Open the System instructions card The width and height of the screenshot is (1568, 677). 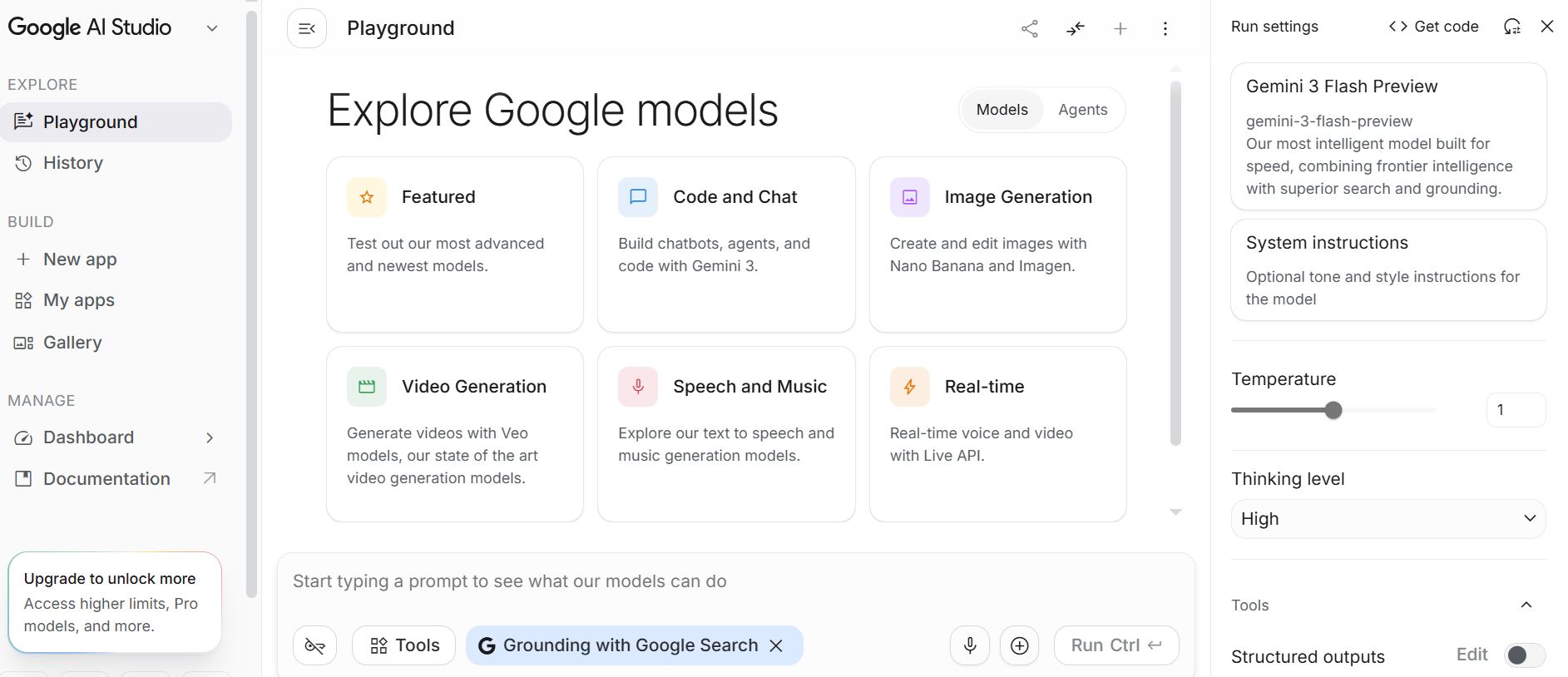1388,270
